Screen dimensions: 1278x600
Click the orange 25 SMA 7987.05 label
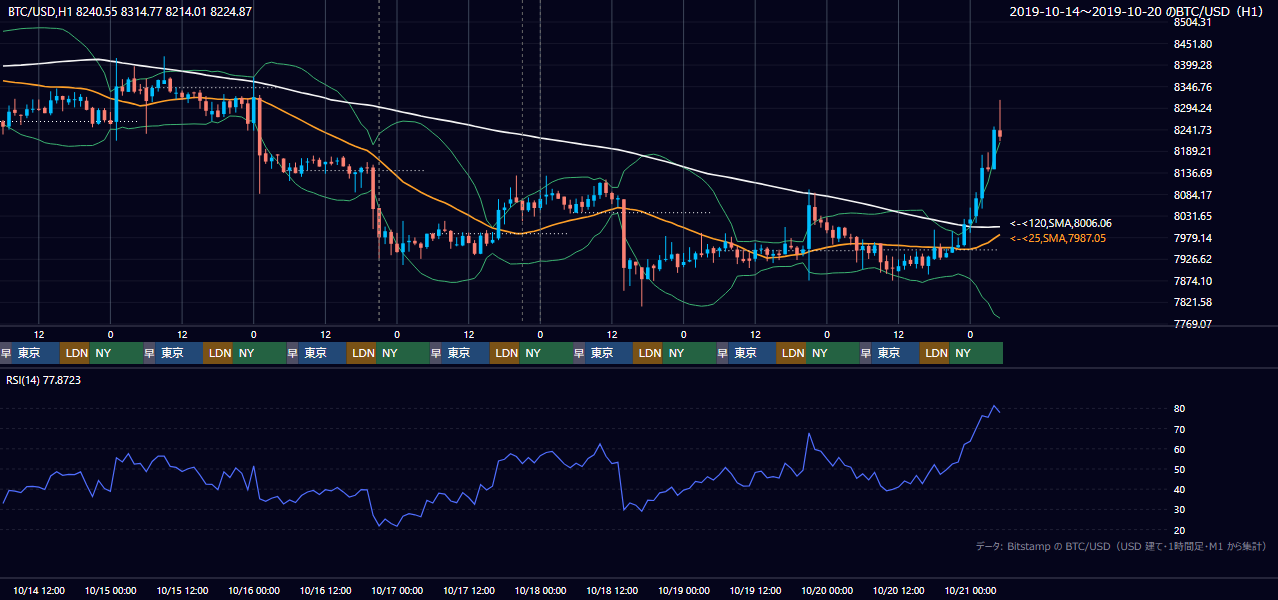(1058, 238)
